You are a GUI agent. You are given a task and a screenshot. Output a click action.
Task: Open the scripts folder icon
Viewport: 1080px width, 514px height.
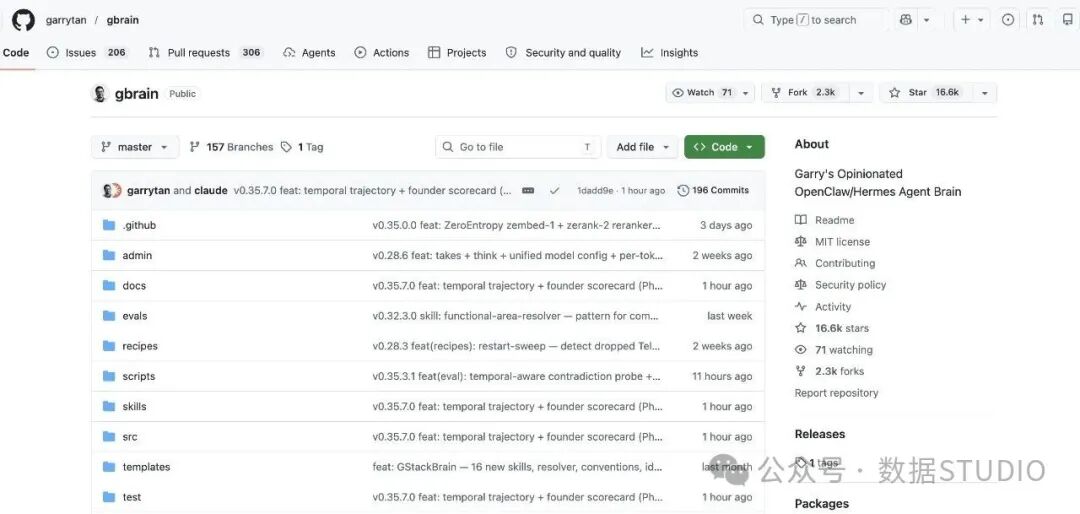pyautogui.click(x=109, y=376)
